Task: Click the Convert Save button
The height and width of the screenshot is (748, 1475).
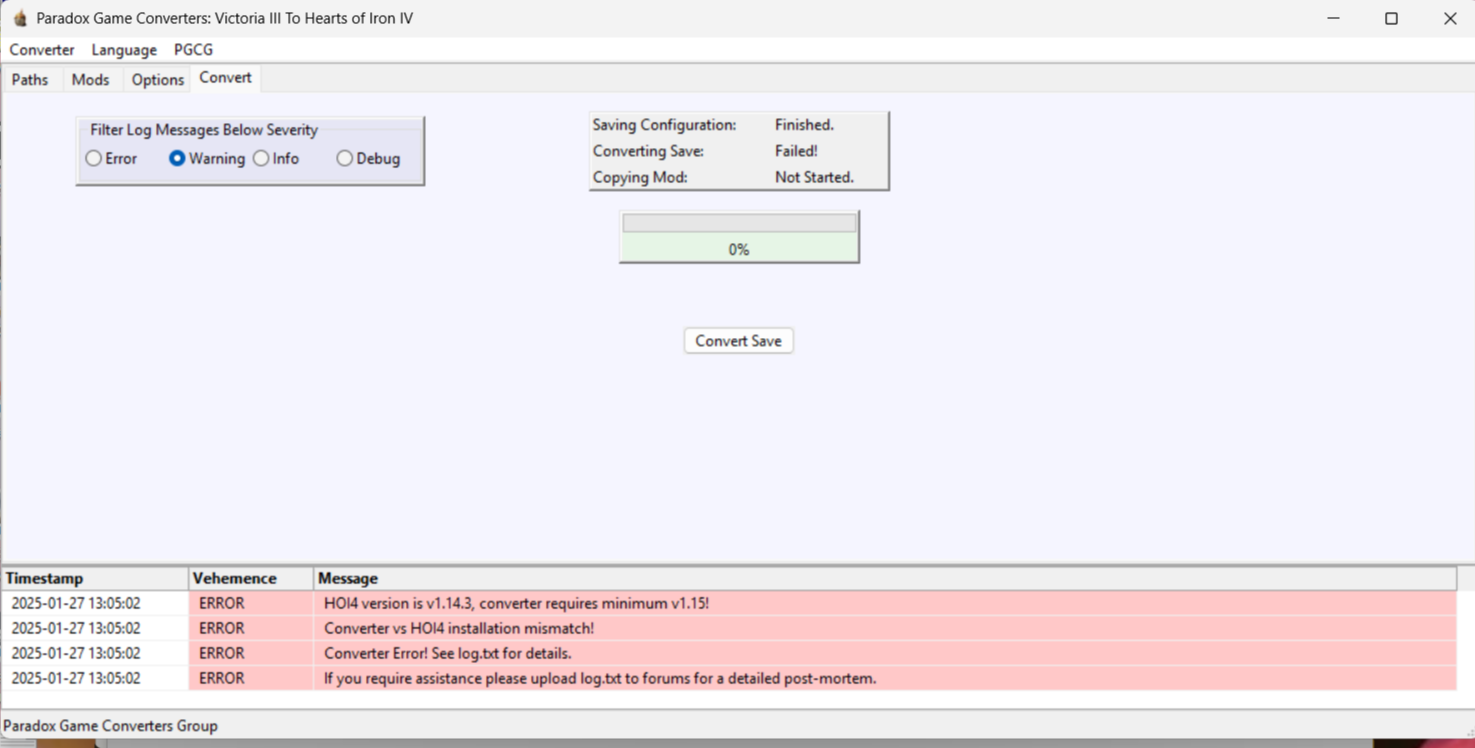Action: [738, 341]
